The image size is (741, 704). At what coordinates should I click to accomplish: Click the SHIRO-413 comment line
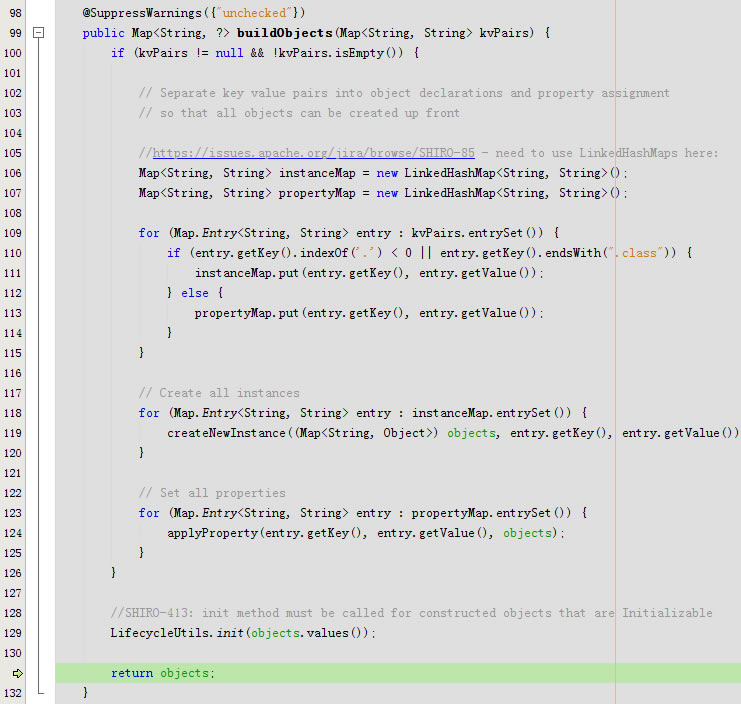point(411,613)
